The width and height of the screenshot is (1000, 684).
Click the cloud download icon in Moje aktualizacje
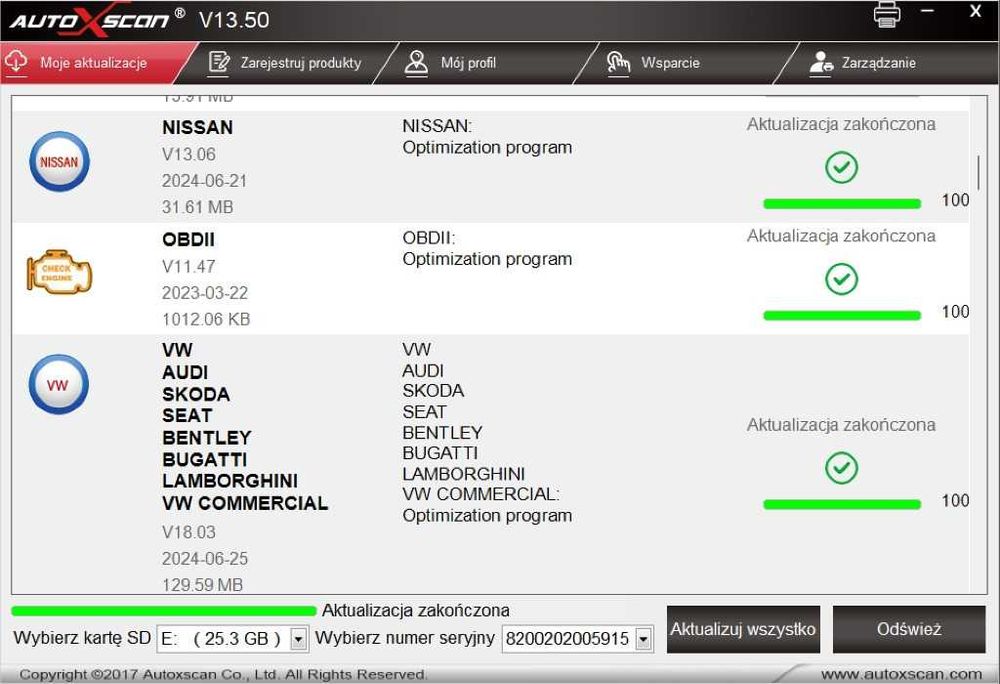(16, 62)
